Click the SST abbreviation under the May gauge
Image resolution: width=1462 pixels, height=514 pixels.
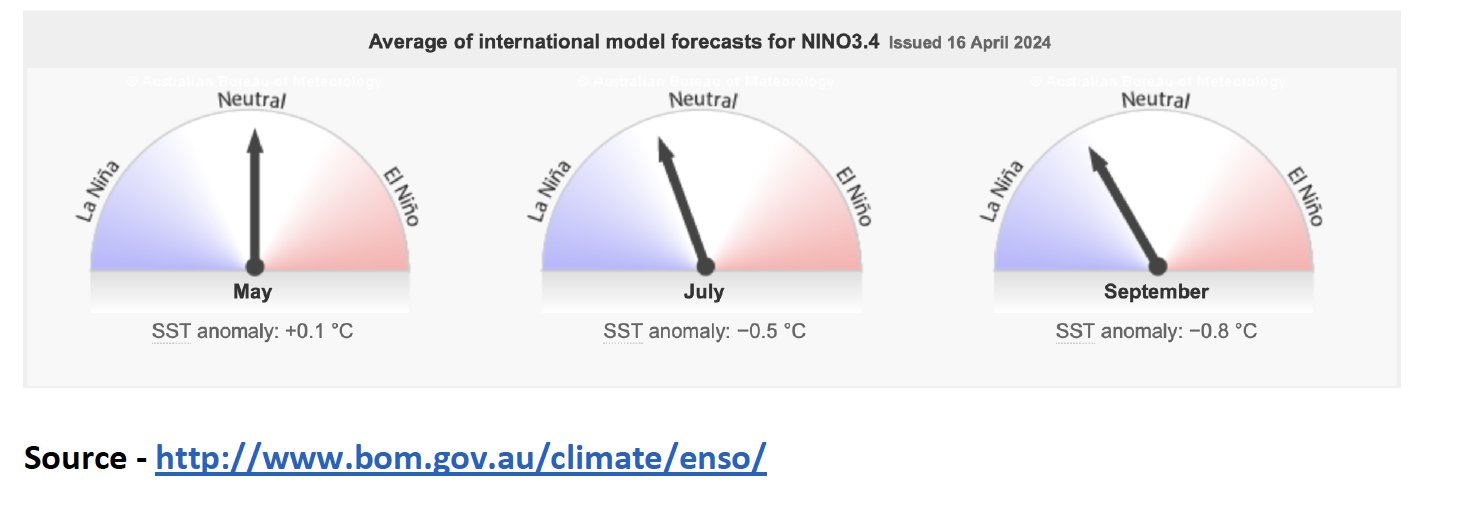tap(170, 330)
